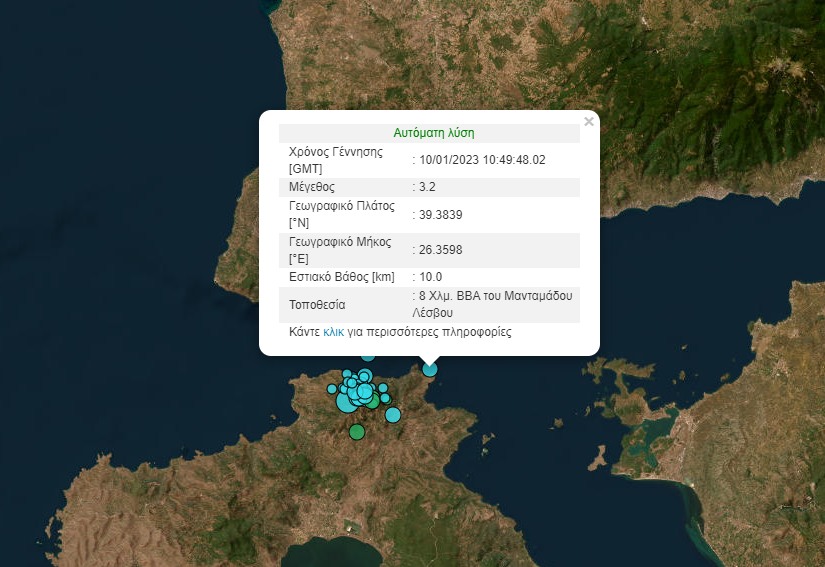Click the 'Εστιακό Βάθος [km]' label
This screenshot has height=567, width=825.
[342, 277]
